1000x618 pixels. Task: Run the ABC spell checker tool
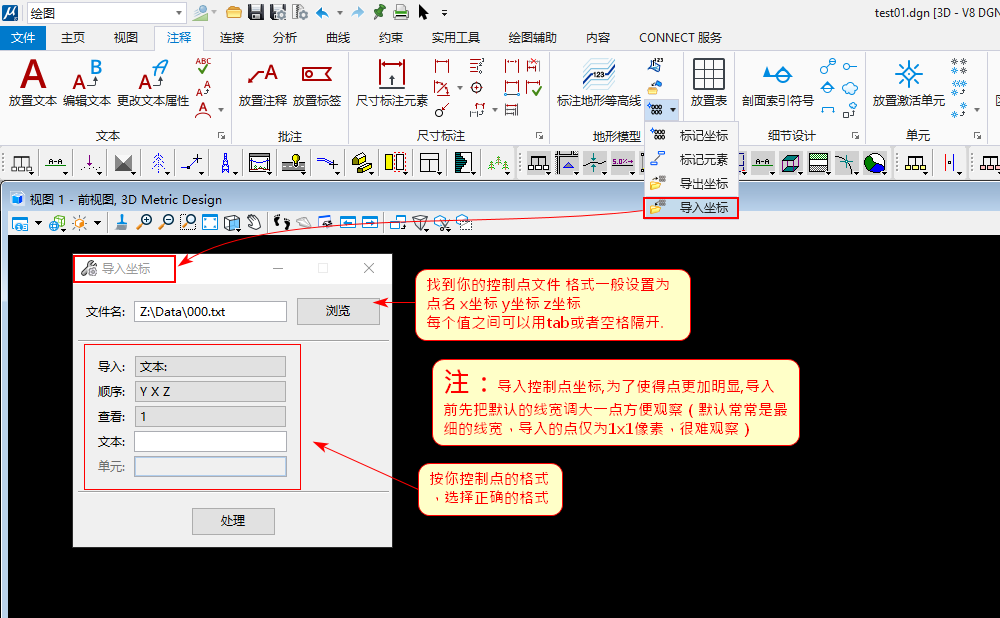point(203,65)
